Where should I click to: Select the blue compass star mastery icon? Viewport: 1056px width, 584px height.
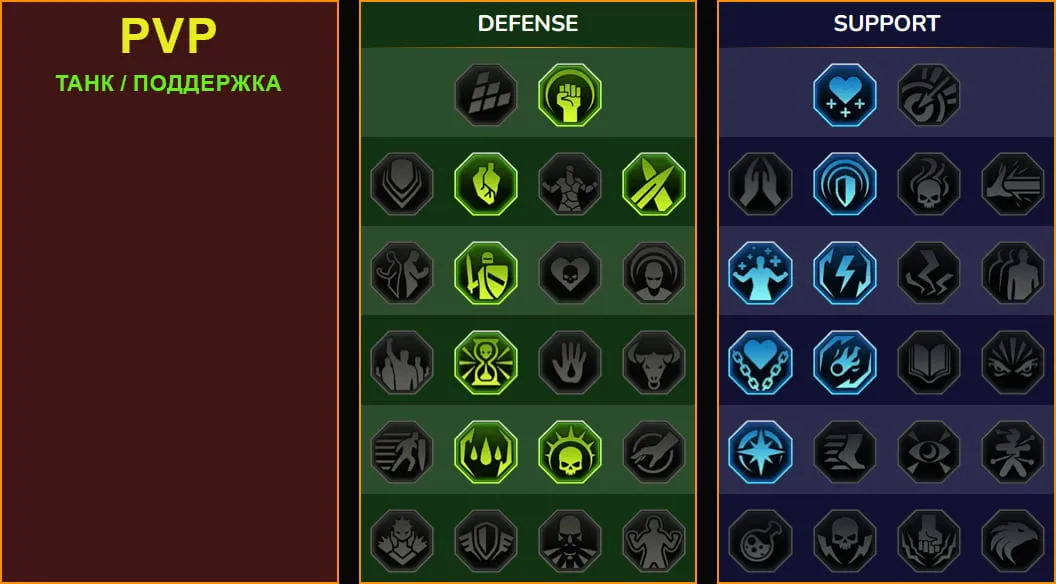(x=760, y=452)
